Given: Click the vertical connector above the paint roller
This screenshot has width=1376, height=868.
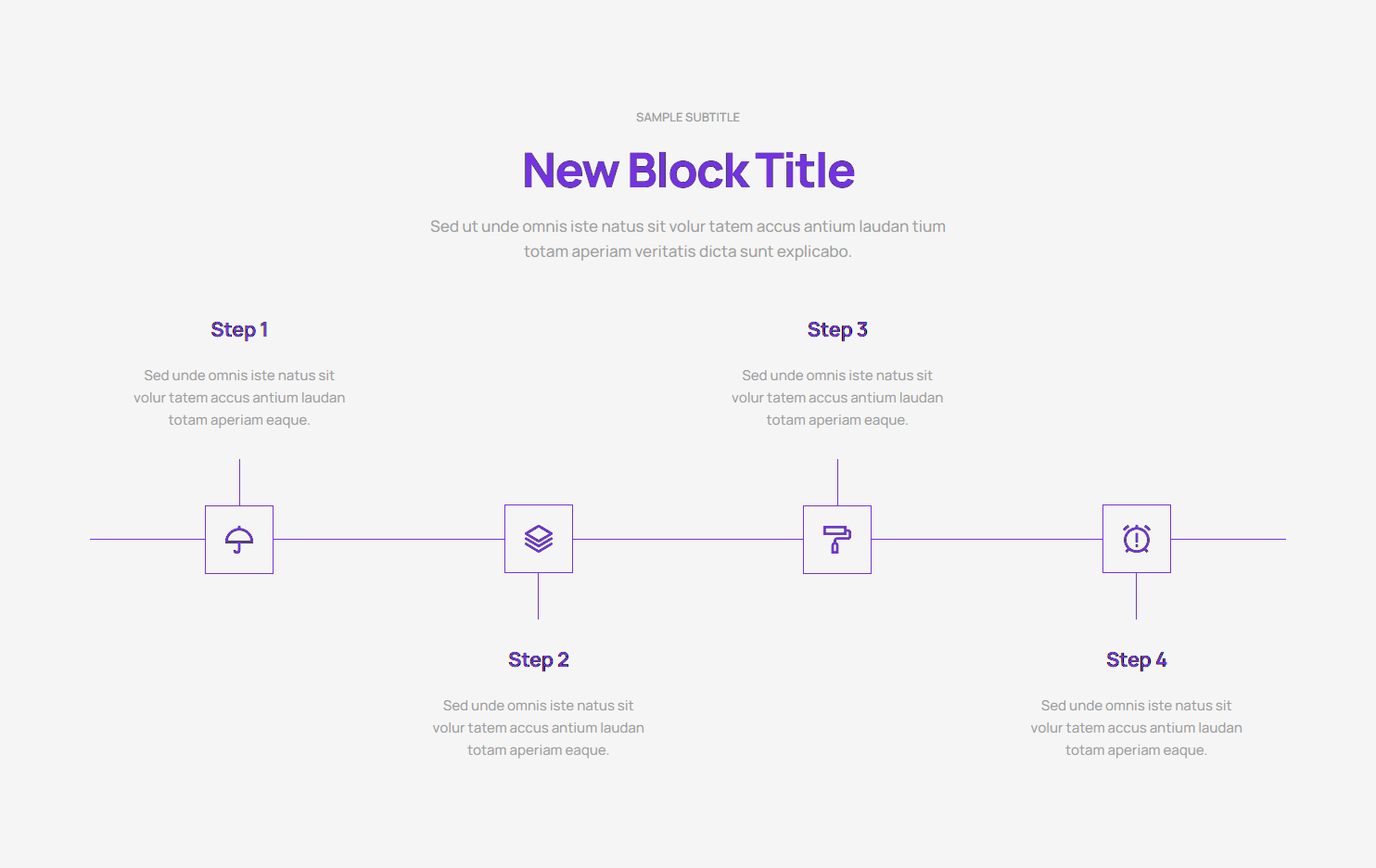Looking at the screenshot, I should [837, 482].
